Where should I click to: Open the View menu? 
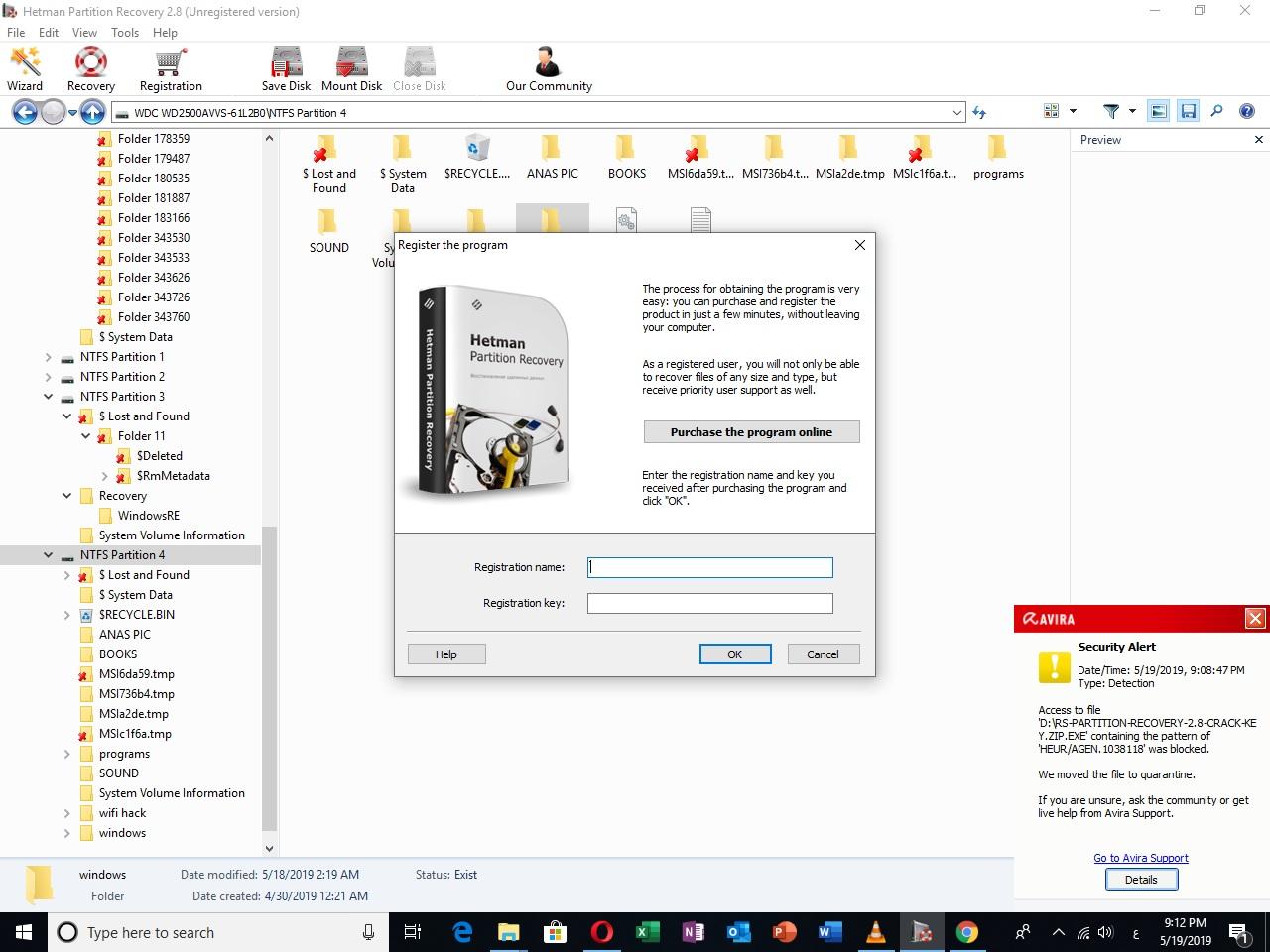click(85, 33)
